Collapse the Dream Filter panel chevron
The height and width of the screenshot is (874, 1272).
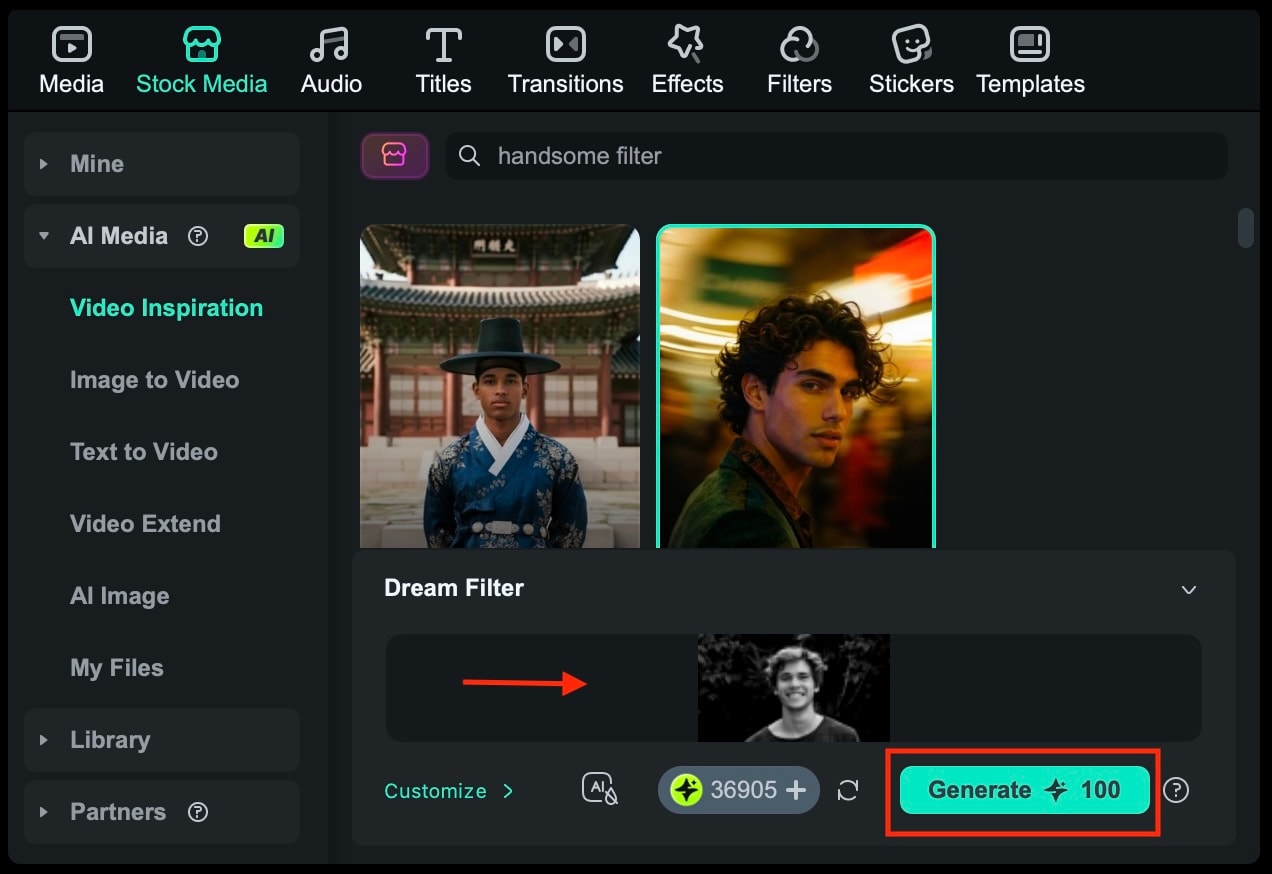point(1189,590)
